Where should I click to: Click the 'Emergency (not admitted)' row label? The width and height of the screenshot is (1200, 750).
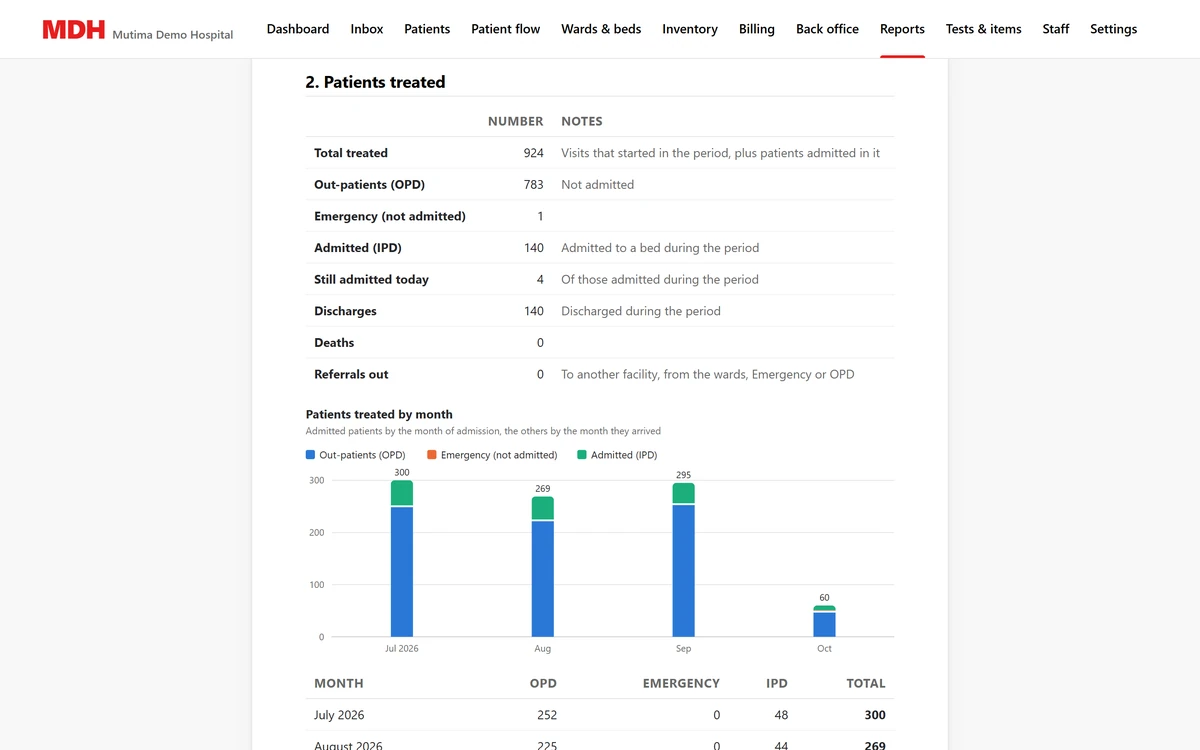pos(390,216)
